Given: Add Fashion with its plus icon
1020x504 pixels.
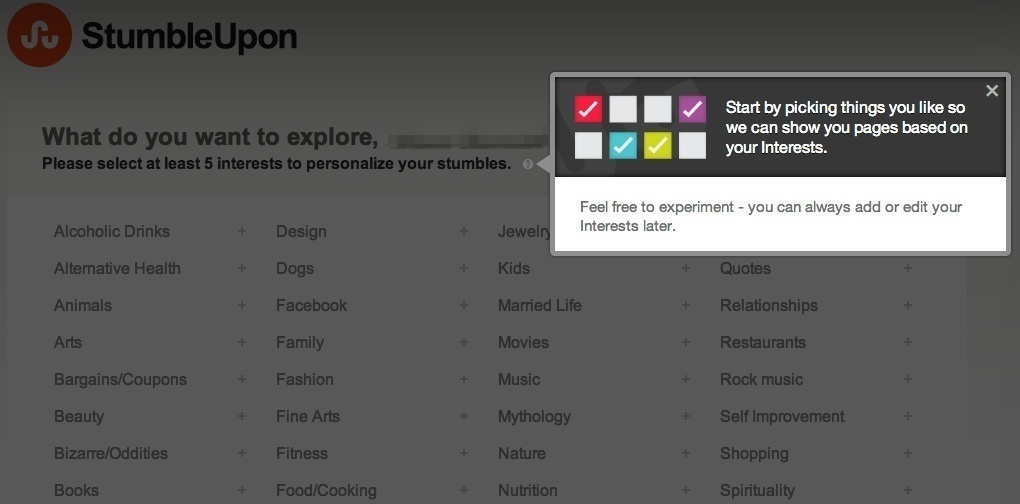Looking at the screenshot, I should (464, 379).
